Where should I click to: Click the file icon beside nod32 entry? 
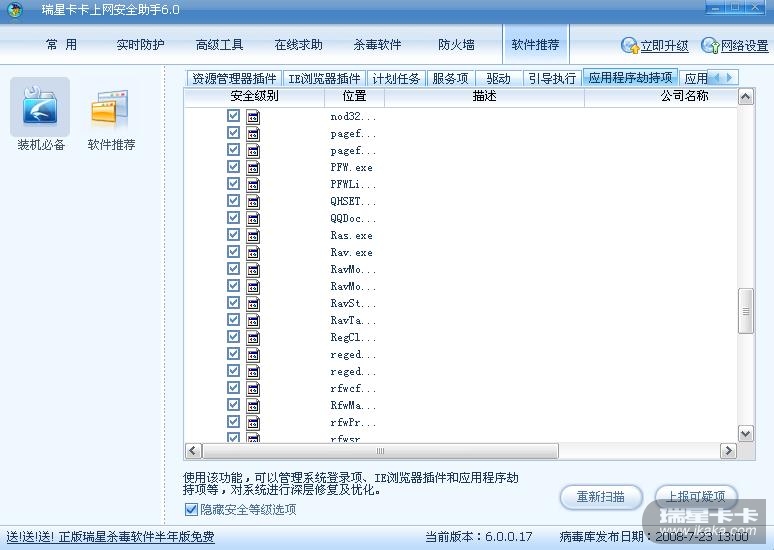(253, 117)
